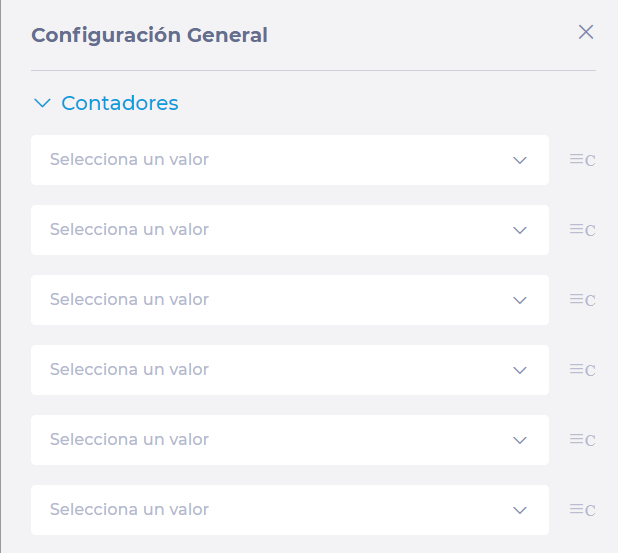Open the second Selecciona un valor dropdown

(x=290, y=230)
